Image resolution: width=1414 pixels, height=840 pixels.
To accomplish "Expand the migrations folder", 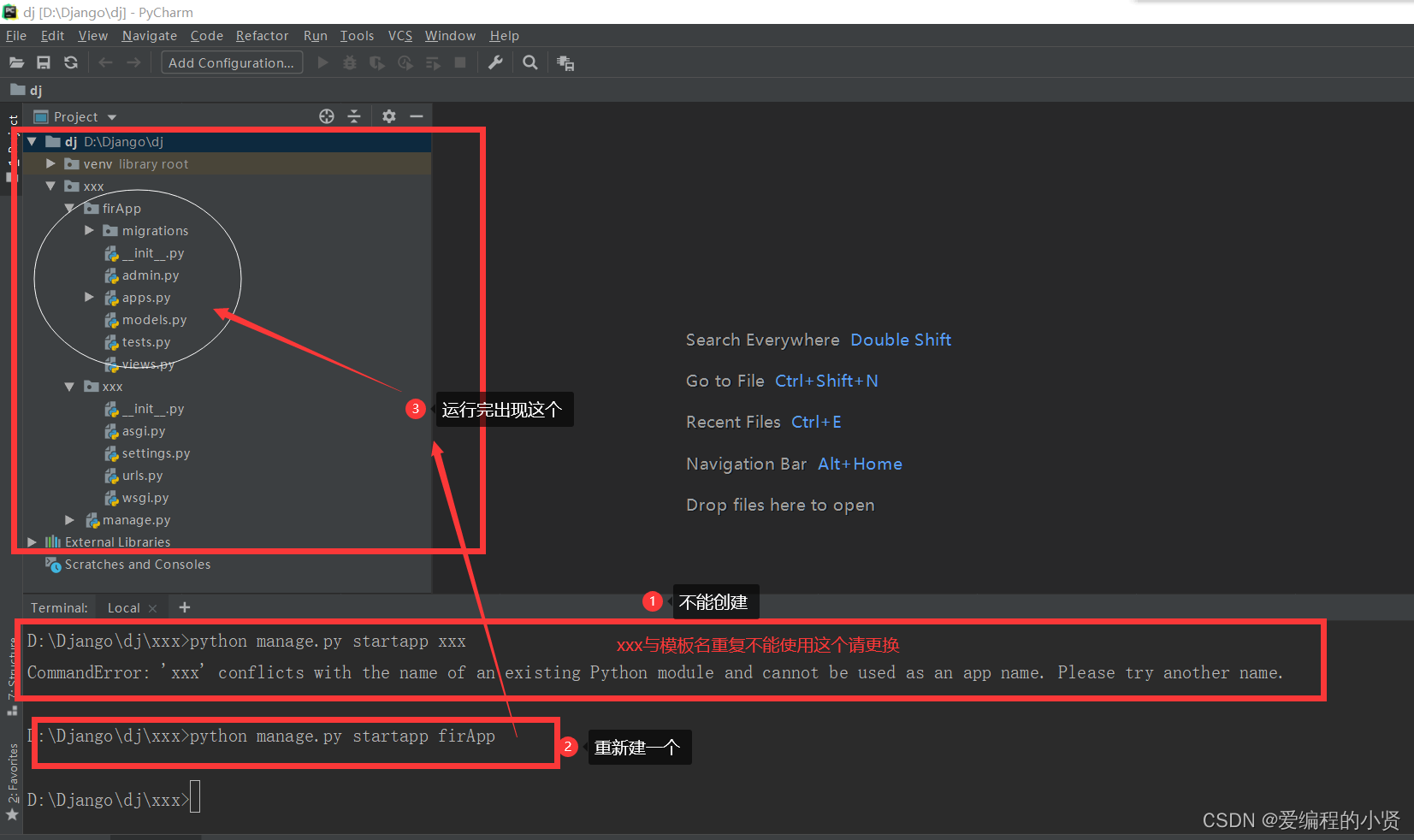I will (89, 230).
